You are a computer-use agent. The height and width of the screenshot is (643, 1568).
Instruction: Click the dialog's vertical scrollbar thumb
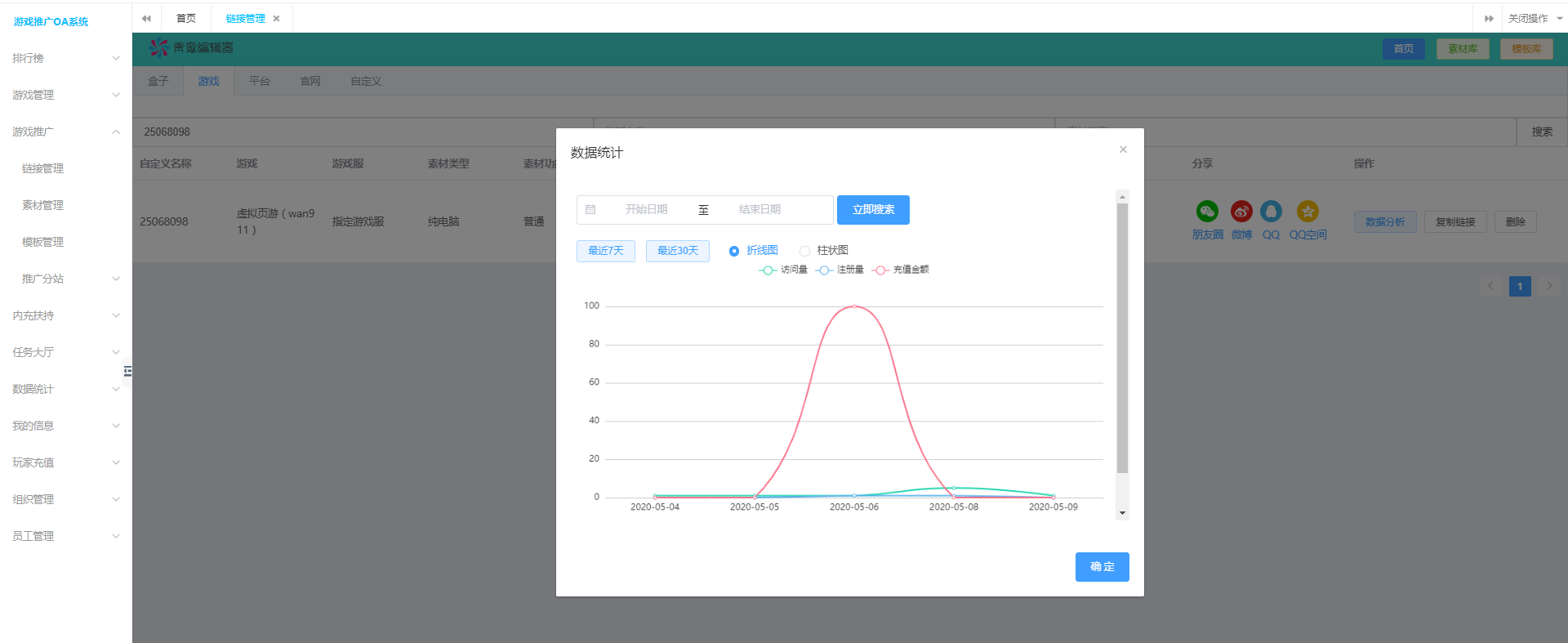[x=1122, y=337]
